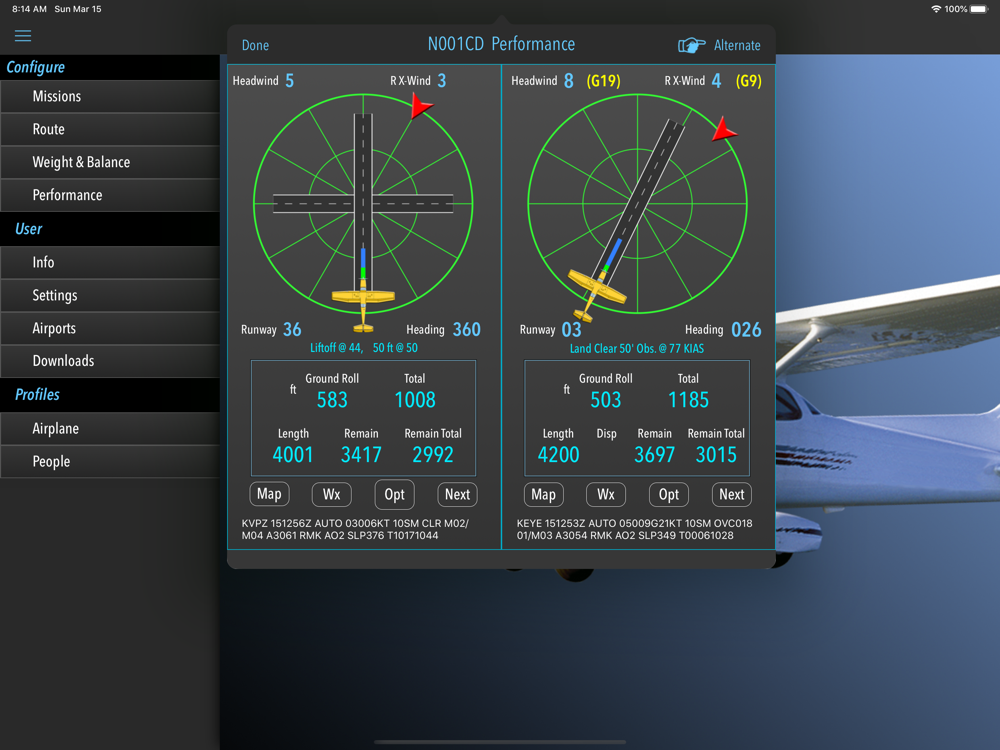Tap Opt button under KEYE landing data

(669, 494)
